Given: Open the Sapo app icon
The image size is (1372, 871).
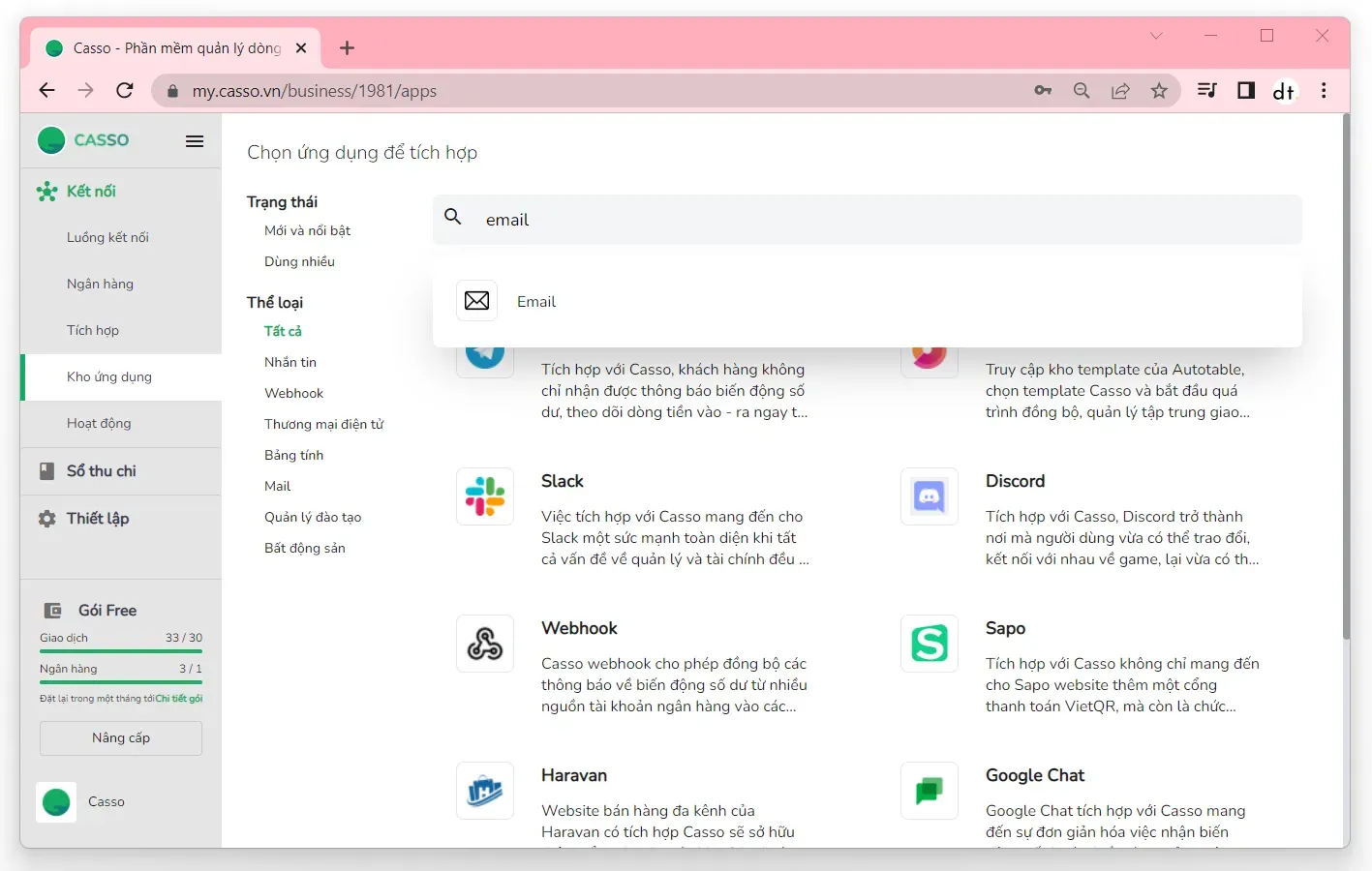Looking at the screenshot, I should click(930, 644).
